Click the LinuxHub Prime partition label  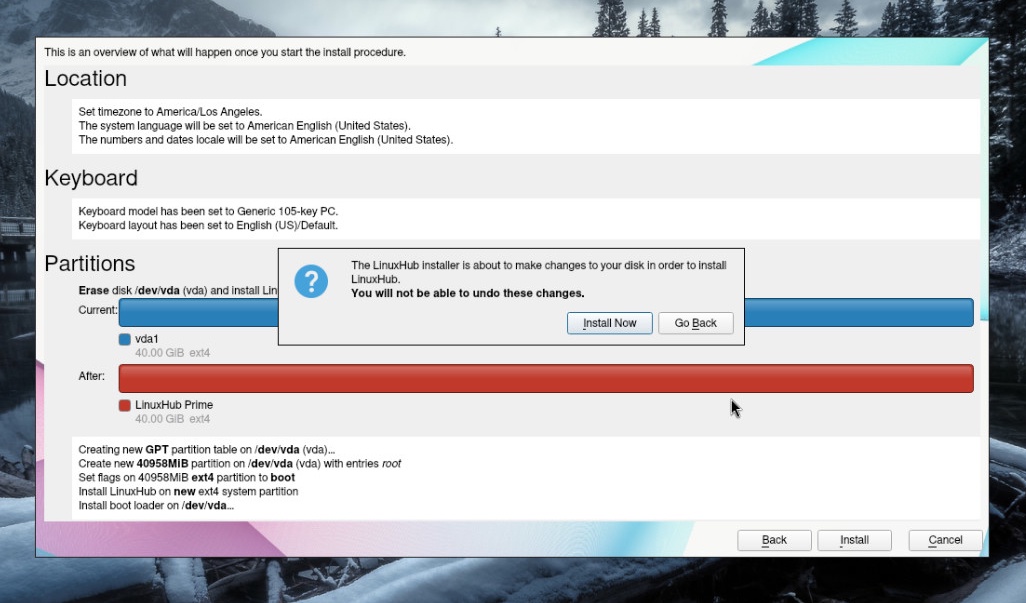pos(174,405)
